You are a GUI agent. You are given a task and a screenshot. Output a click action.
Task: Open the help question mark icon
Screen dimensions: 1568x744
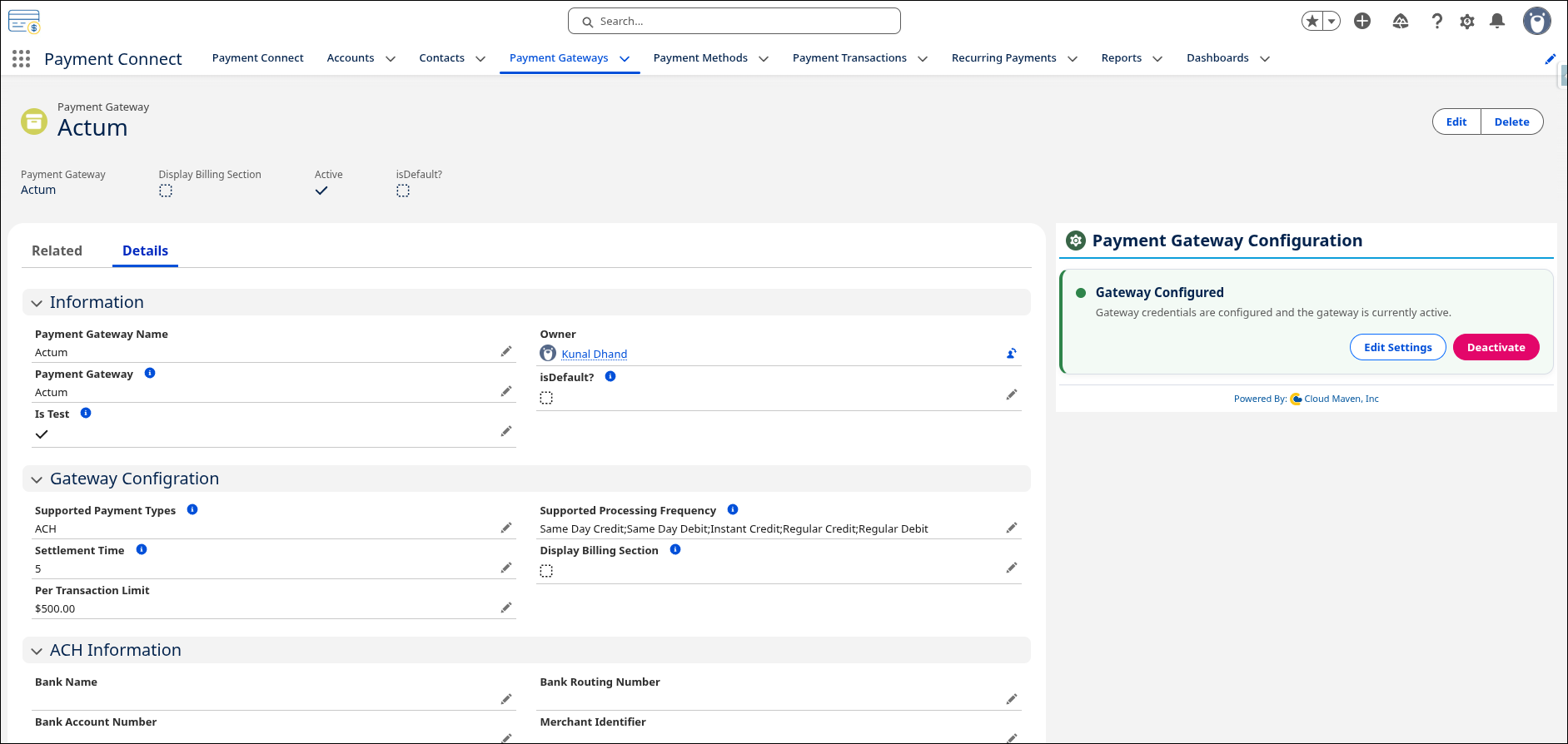[x=1437, y=22]
